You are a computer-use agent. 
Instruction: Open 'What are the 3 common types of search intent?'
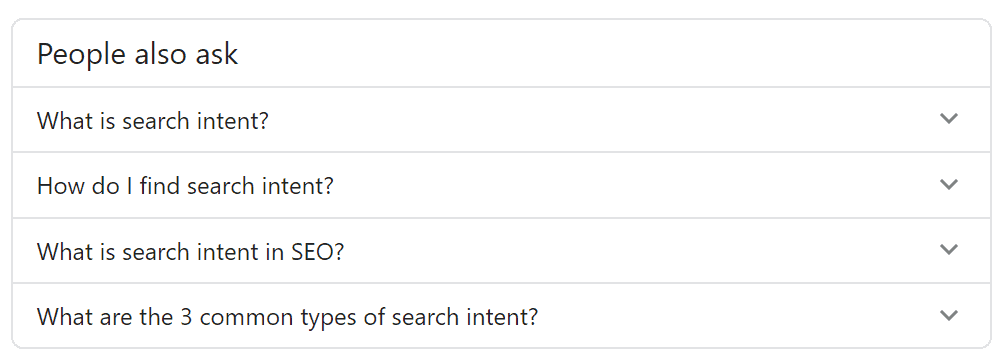click(287, 316)
